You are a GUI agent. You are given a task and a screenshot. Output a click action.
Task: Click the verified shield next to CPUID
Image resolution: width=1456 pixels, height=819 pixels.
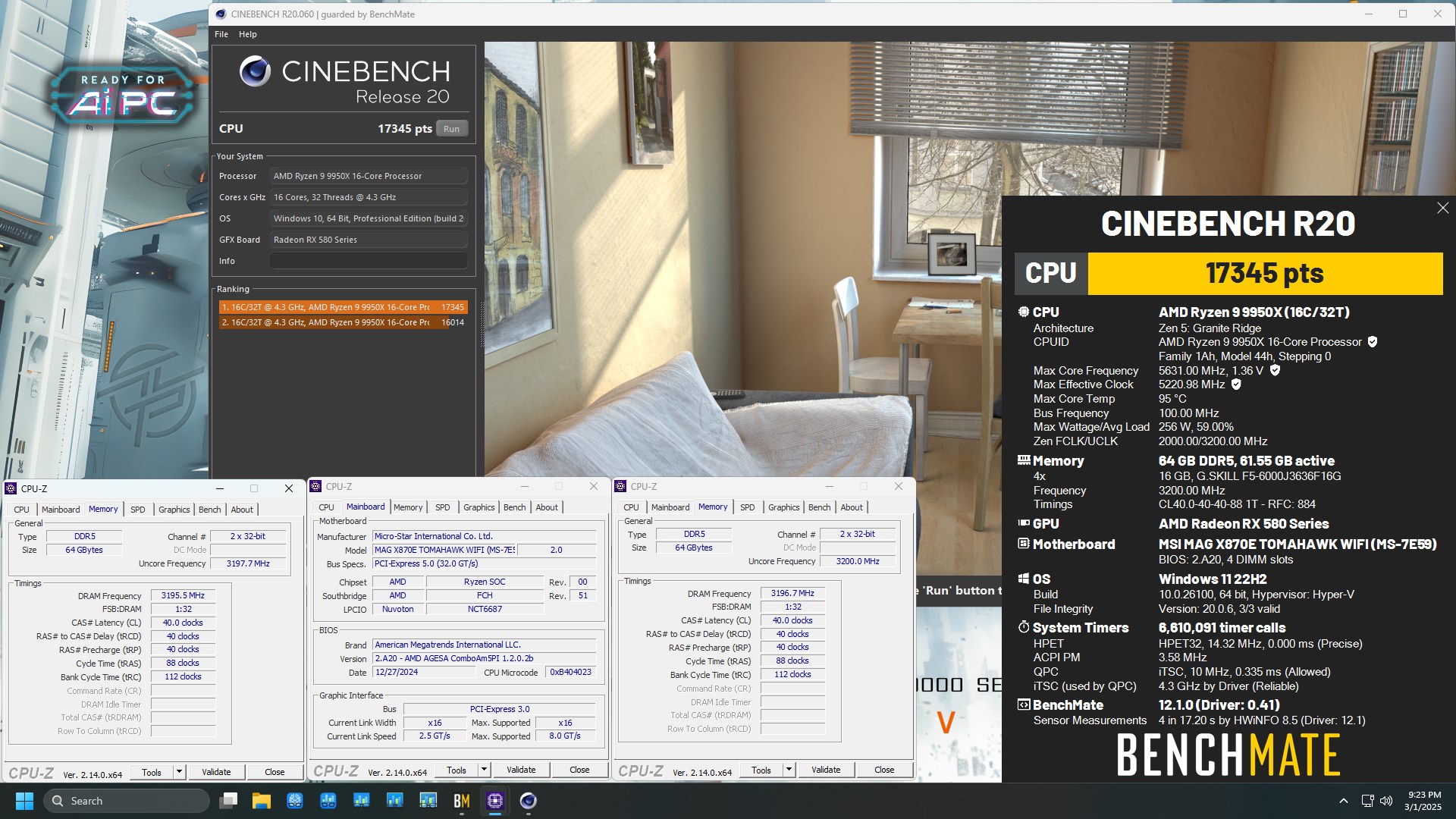(x=1372, y=342)
